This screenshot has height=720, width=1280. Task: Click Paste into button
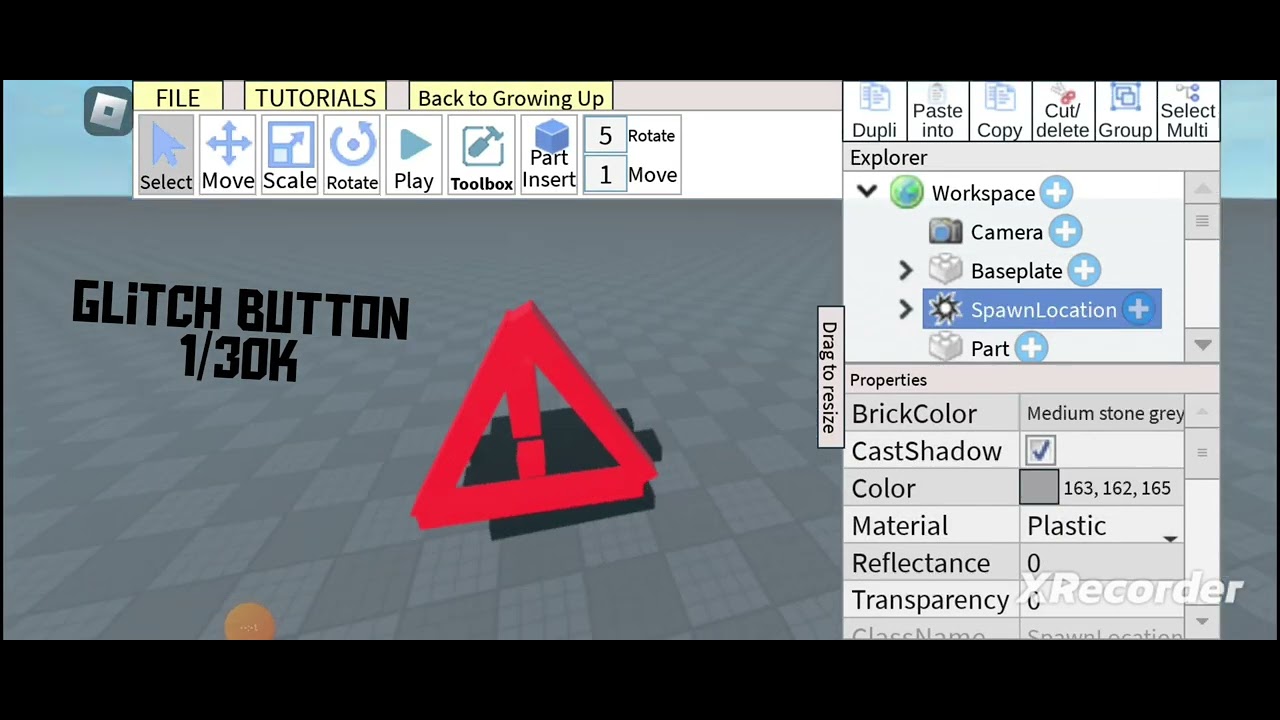tap(937, 111)
